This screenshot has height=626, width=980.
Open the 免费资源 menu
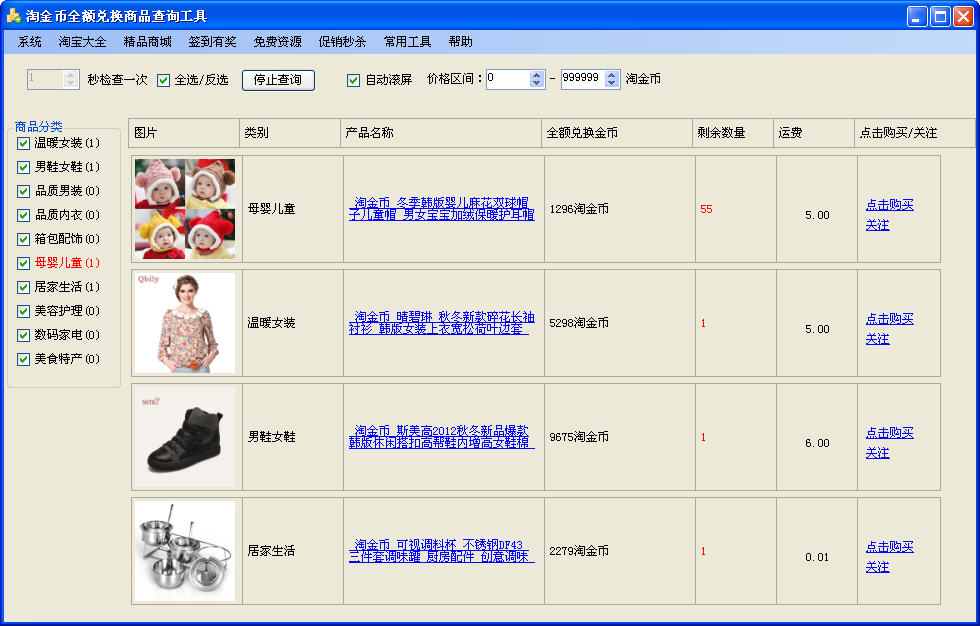pyautogui.click(x=278, y=42)
